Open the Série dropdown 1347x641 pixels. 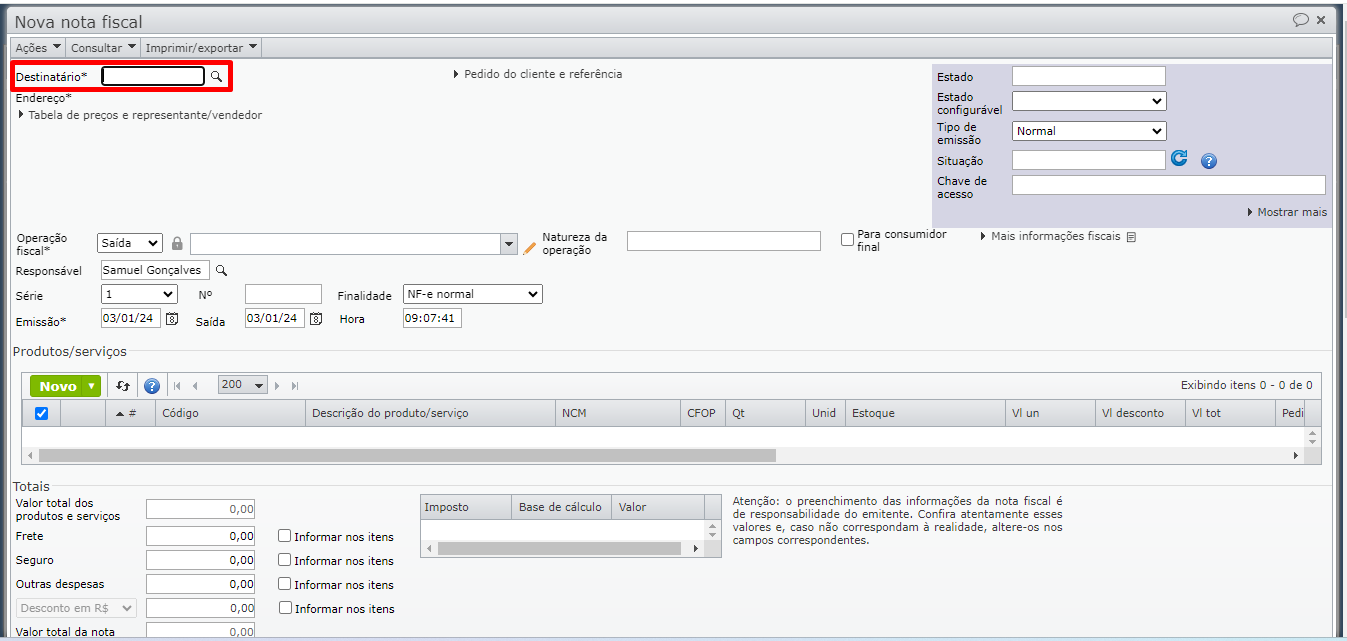click(x=139, y=294)
